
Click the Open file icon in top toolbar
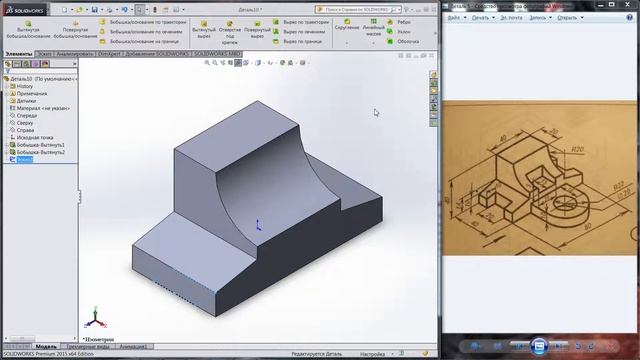pyautogui.click(x=80, y=9)
